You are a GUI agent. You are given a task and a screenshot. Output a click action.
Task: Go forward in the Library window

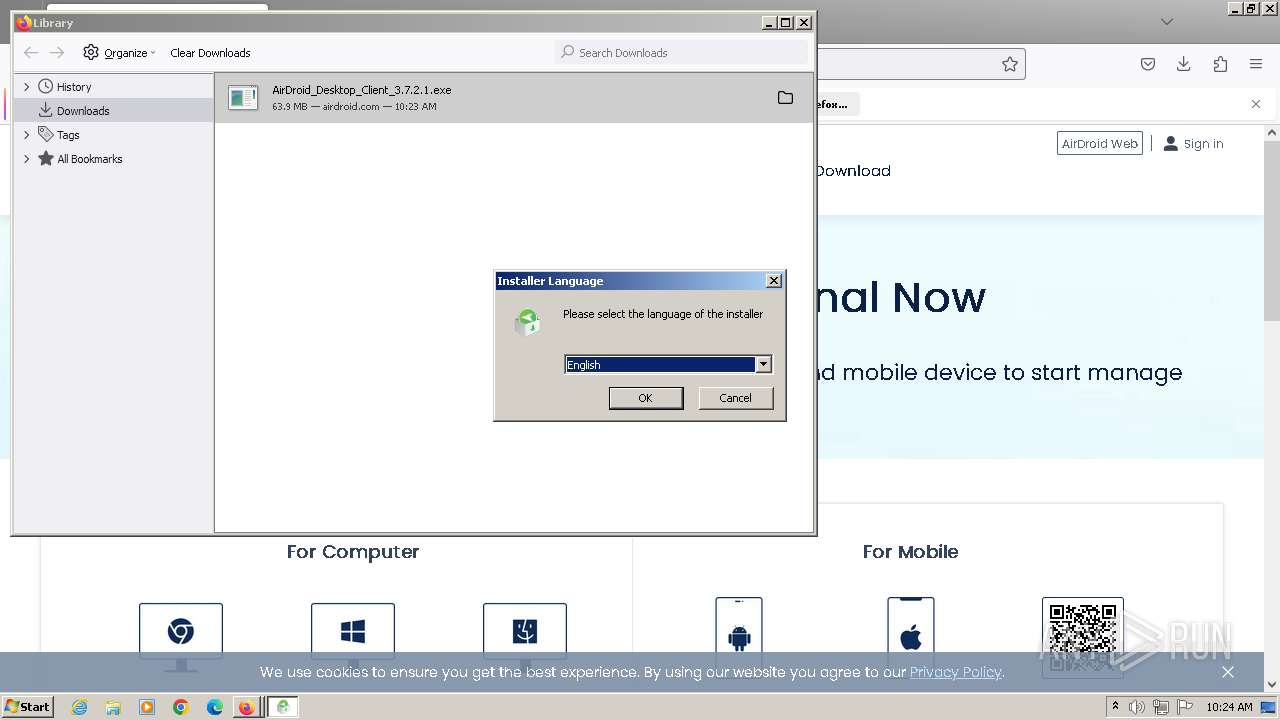[57, 53]
